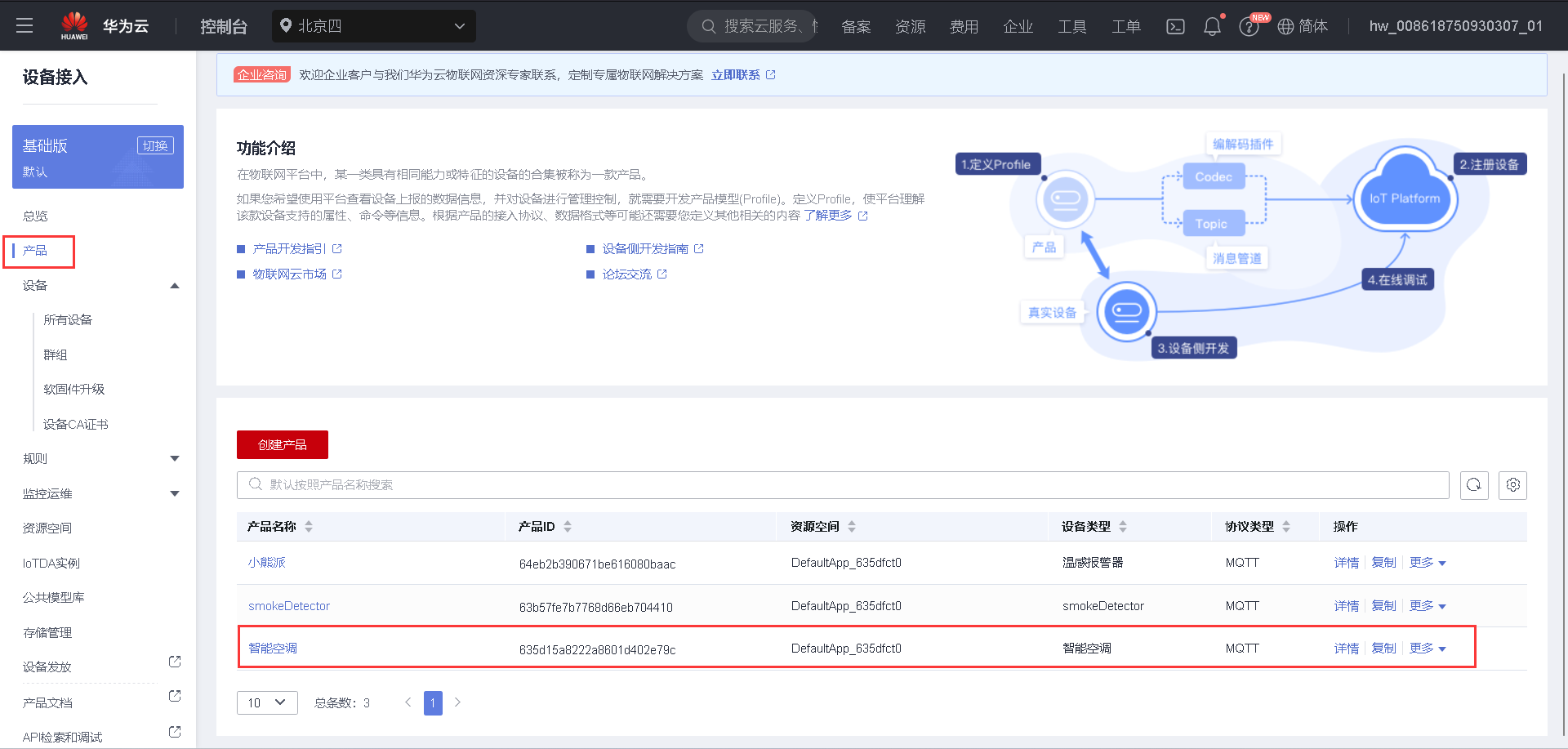Refresh the product list
Viewport: 1568px width, 749px height.
pyautogui.click(x=1474, y=485)
